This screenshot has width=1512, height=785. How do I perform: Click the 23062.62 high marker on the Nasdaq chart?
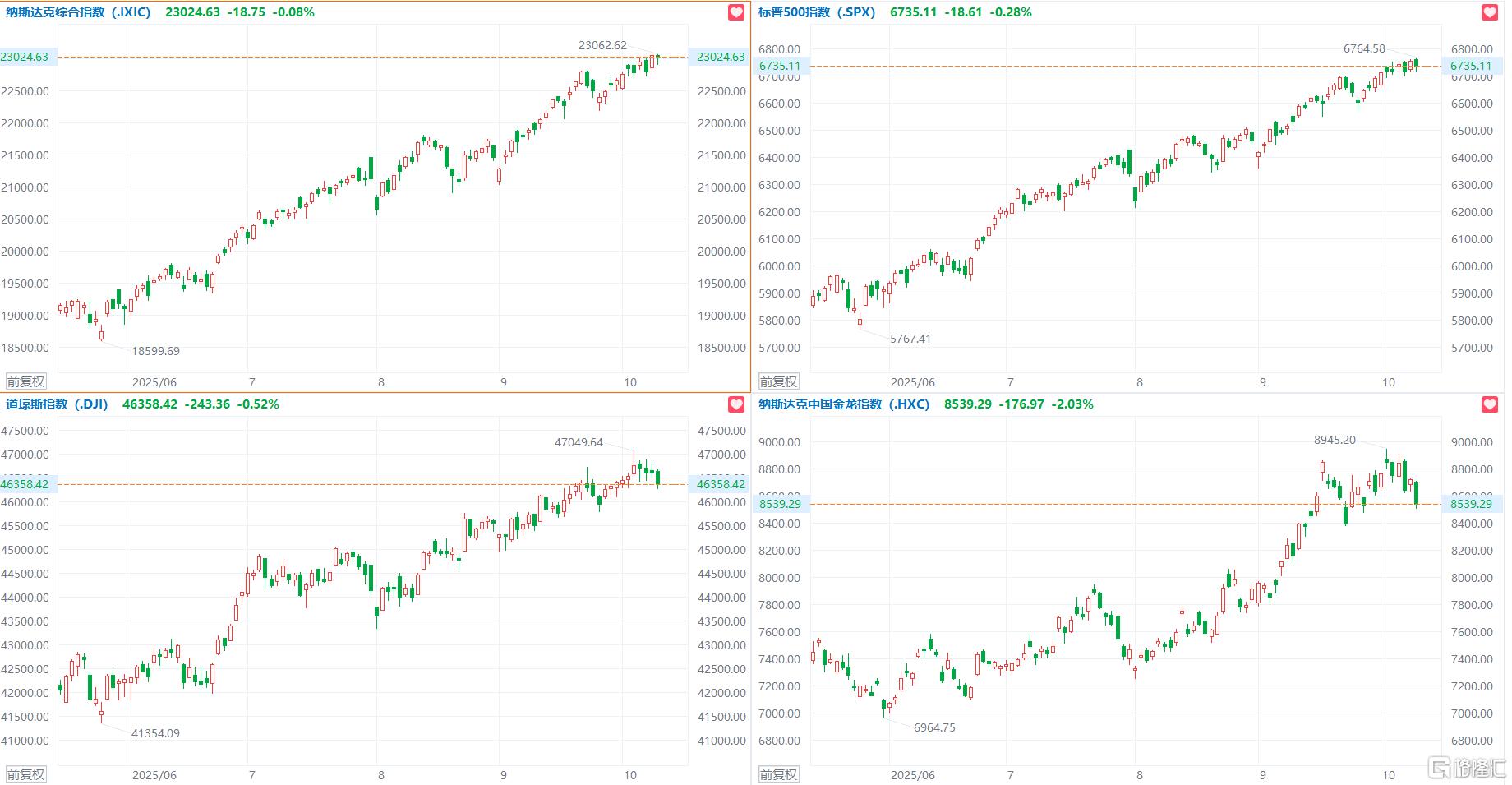tap(602, 46)
